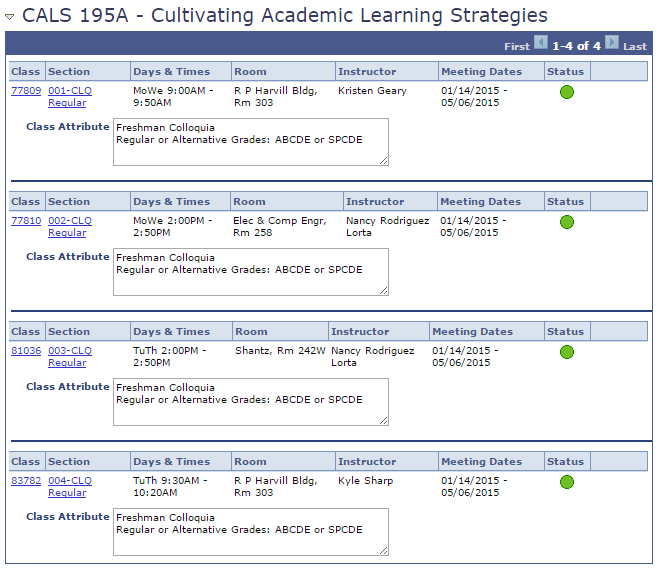Screen dimensions: 672x581
Task: Go to First page of results
Action: 516,46
